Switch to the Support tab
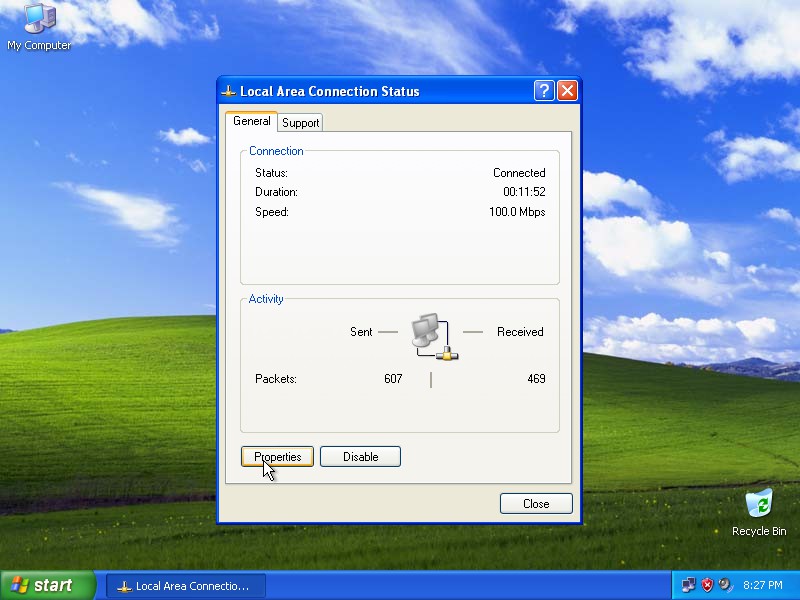 (x=301, y=123)
